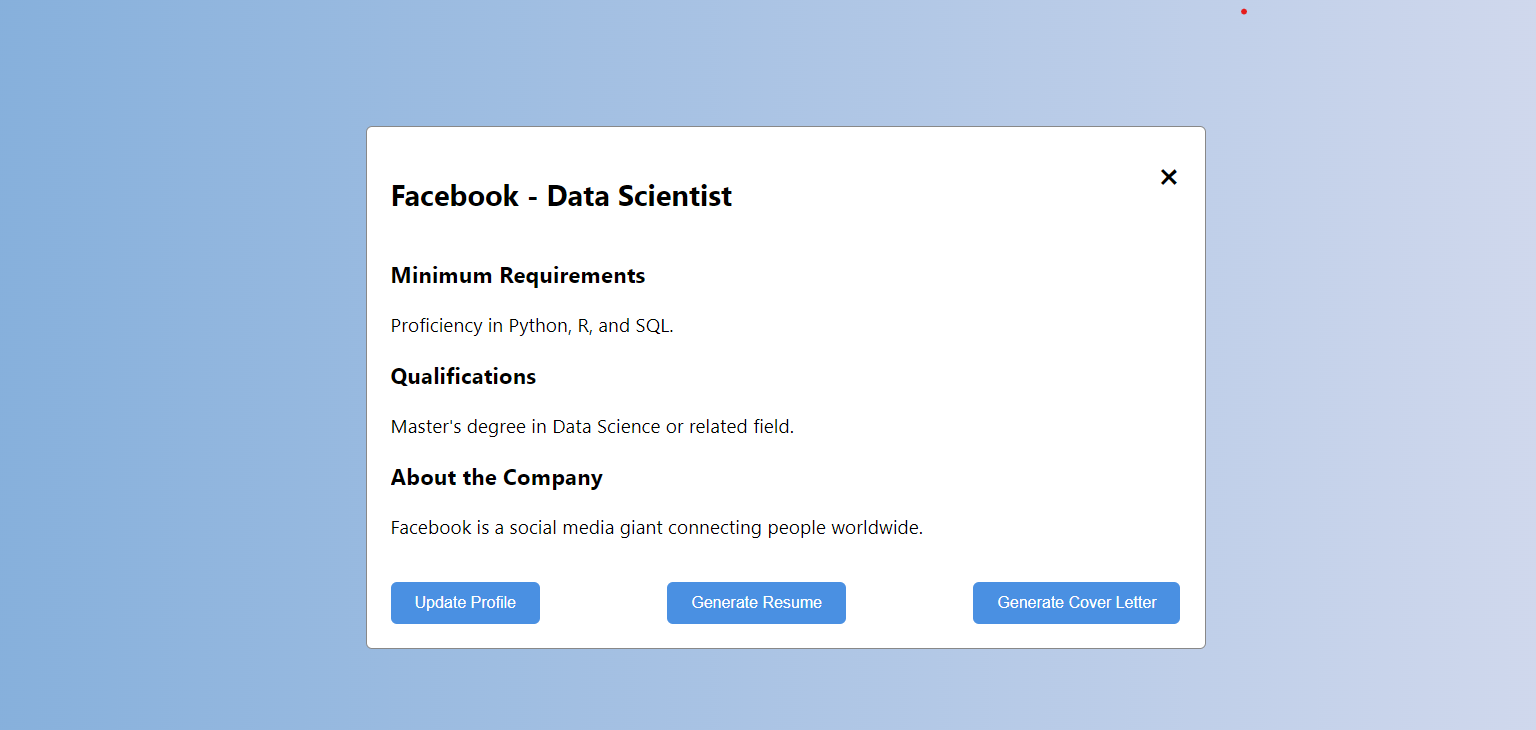Click Generate Cover Letter
Image resolution: width=1536 pixels, height=730 pixels.
pyautogui.click(x=1076, y=603)
